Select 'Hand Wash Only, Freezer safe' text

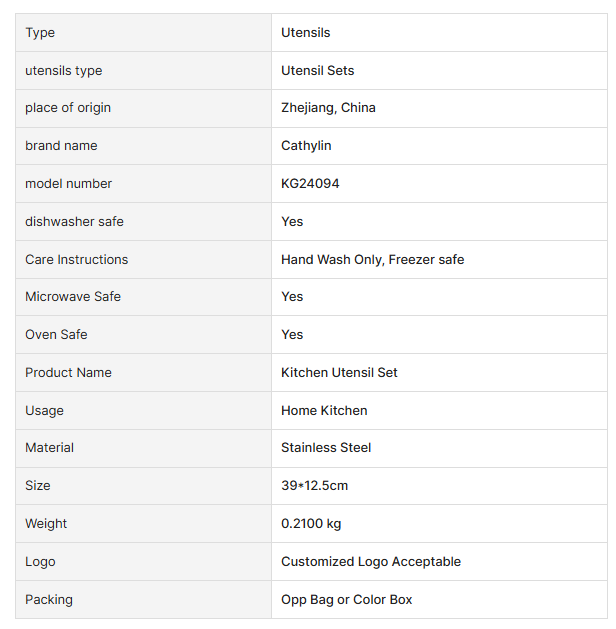coord(372,260)
